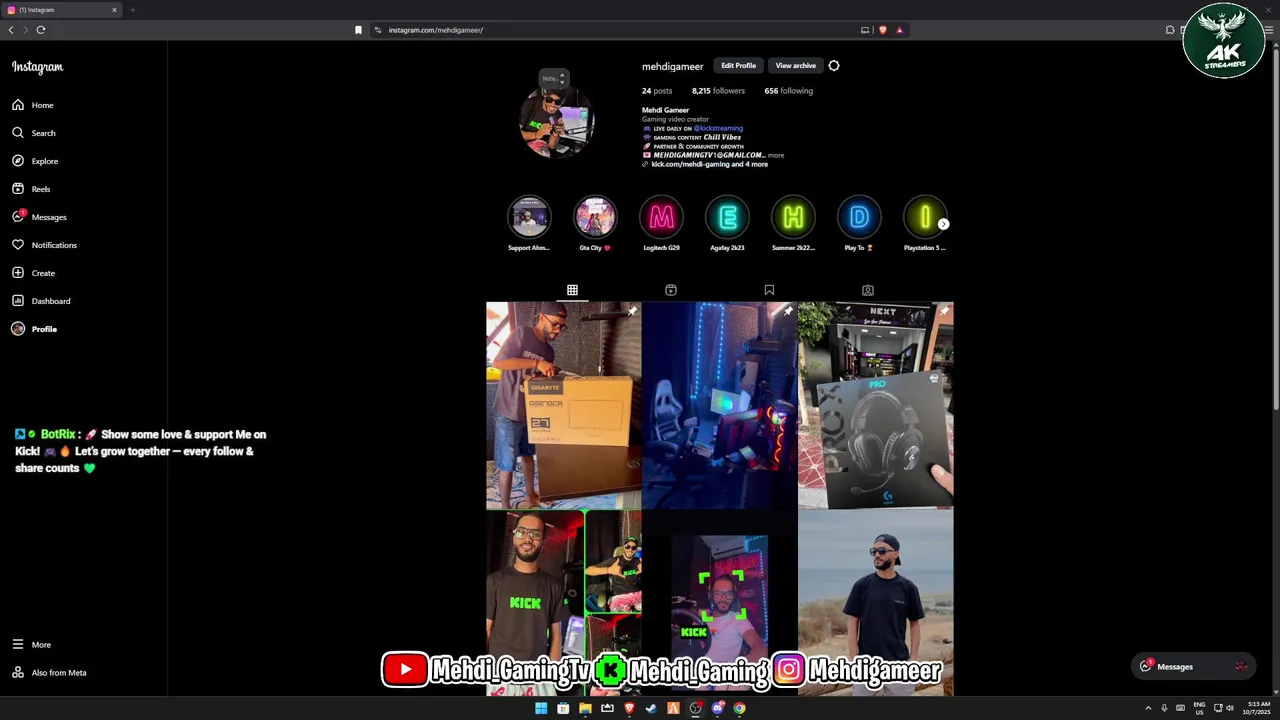The image size is (1280, 720).
Task: Close the Instagram browser tab
Action: coord(114,10)
